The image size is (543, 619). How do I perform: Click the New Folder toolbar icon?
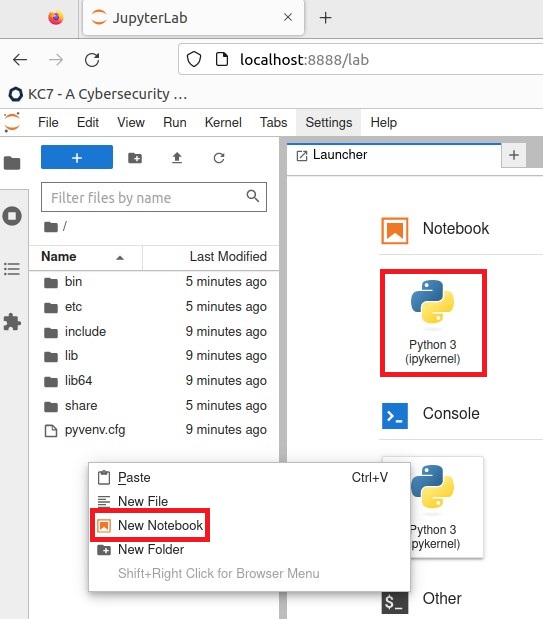[135, 158]
